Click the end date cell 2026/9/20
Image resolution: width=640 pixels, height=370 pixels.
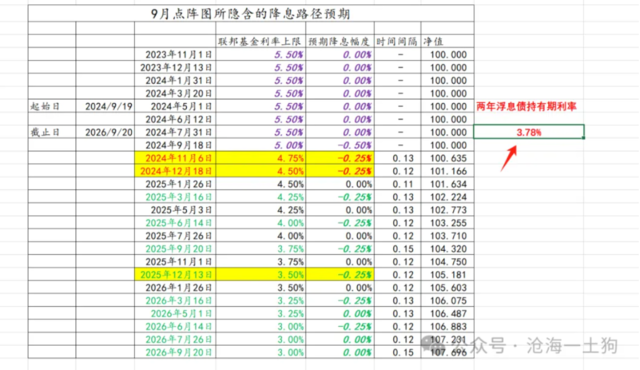point(105,132)
